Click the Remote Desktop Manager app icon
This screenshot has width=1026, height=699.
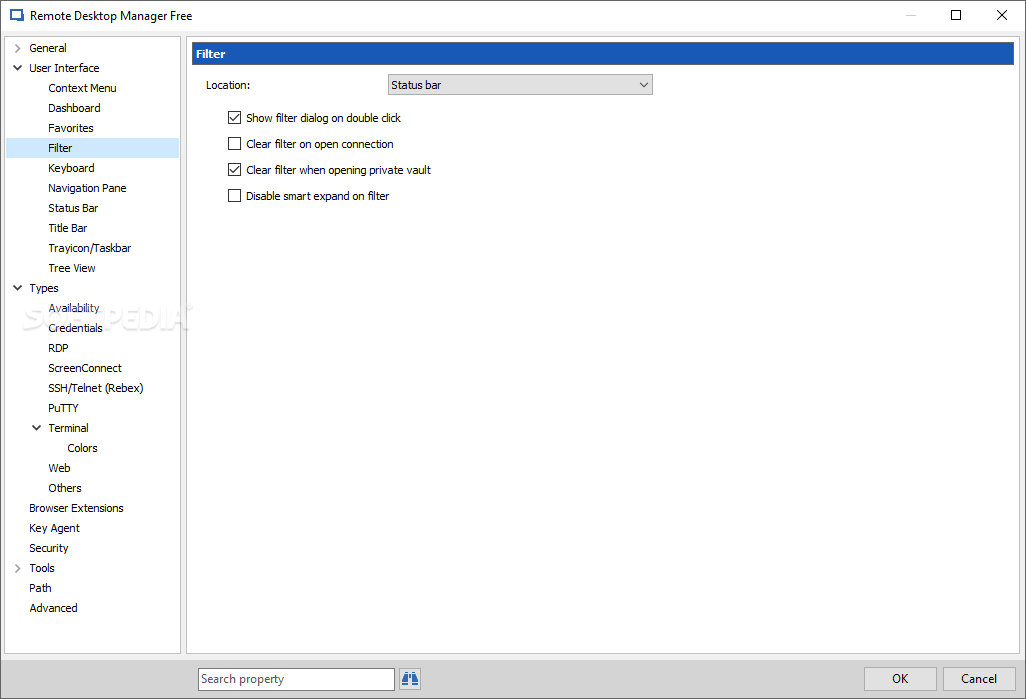click(x=16, y=15)
